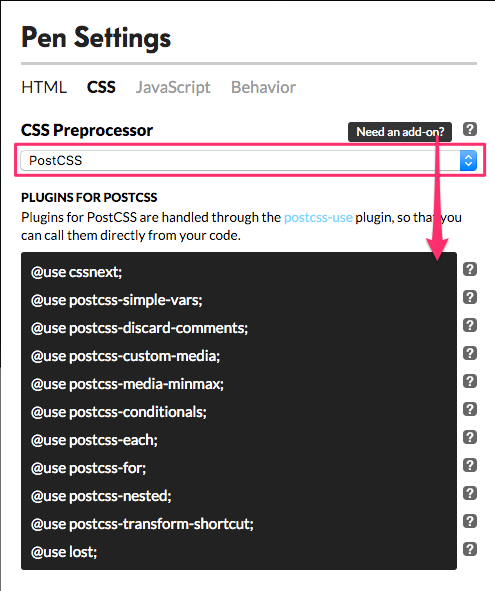Follow the postcss-use plugin link
Viewport: 495px width, 591px height.
(x=318, y=217)
